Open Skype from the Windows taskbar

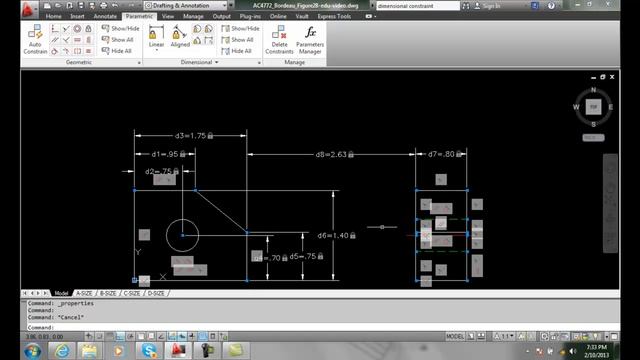click(149, 351)
